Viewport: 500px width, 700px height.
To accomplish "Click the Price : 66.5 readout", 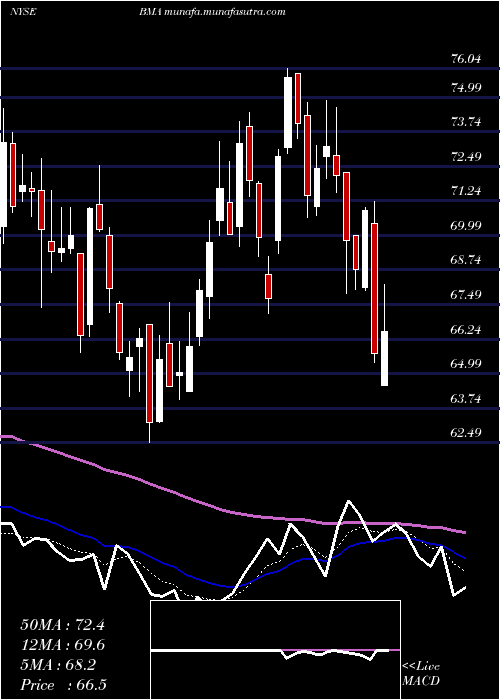I will [63, 685].
